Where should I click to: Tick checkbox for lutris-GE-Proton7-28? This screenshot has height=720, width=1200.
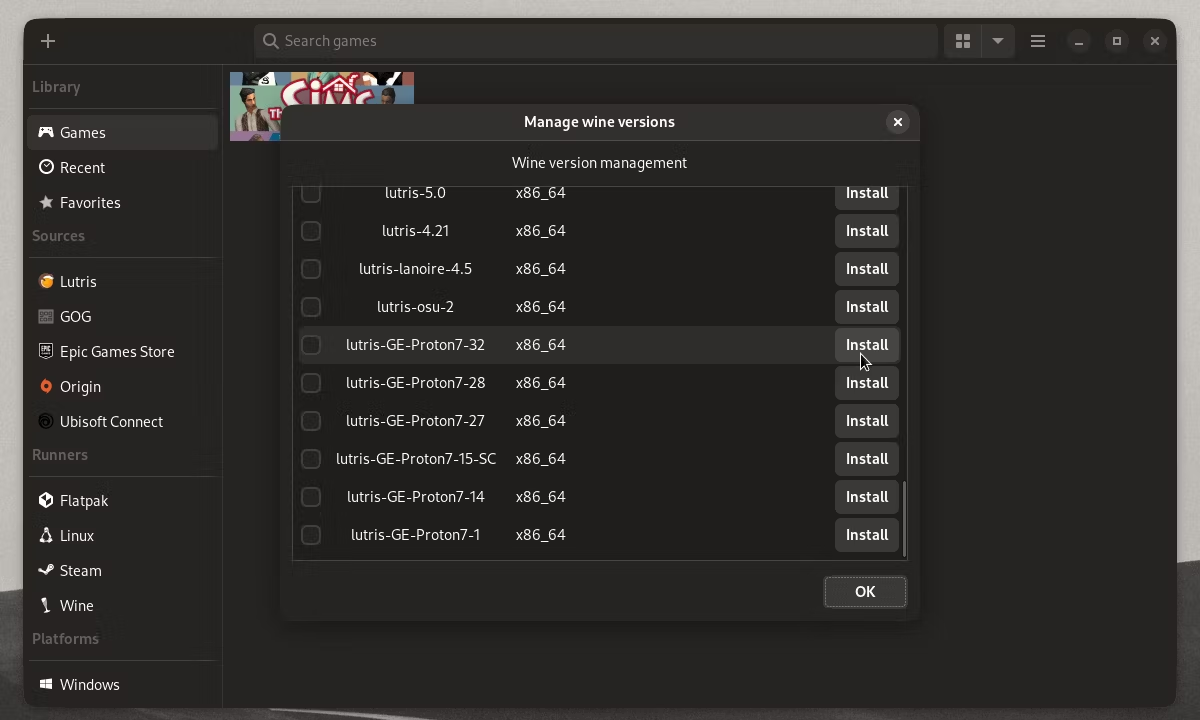coord(311,383)
